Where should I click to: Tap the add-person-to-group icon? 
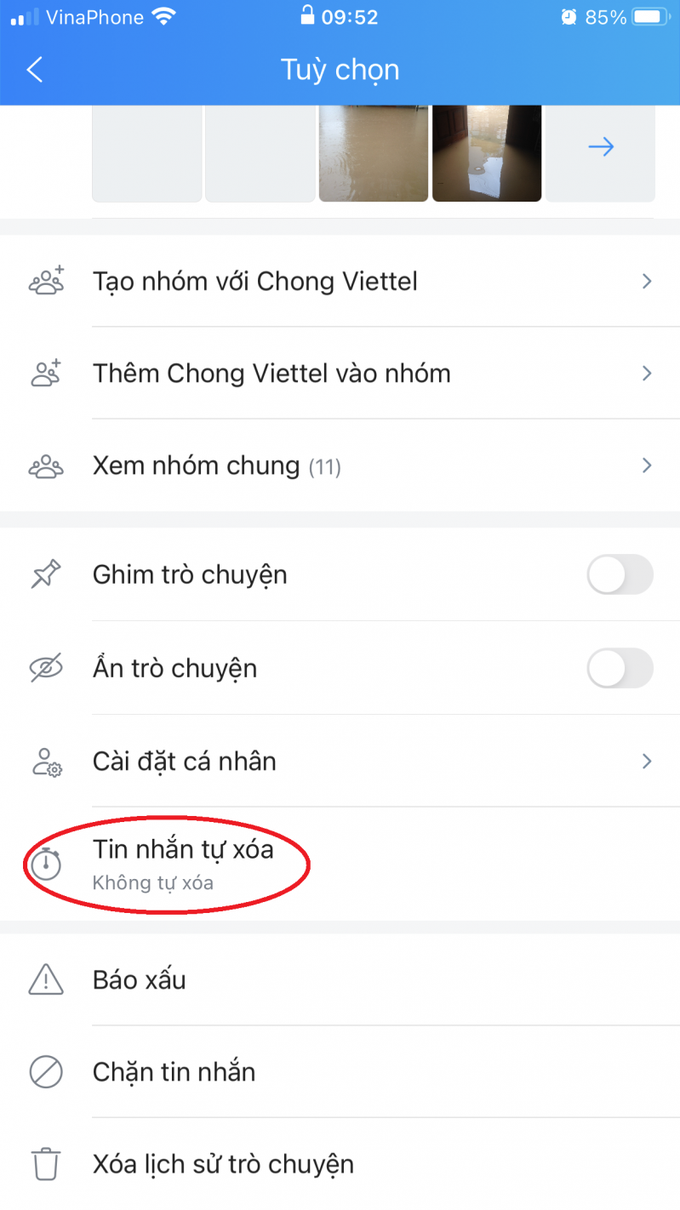point(46,373)
